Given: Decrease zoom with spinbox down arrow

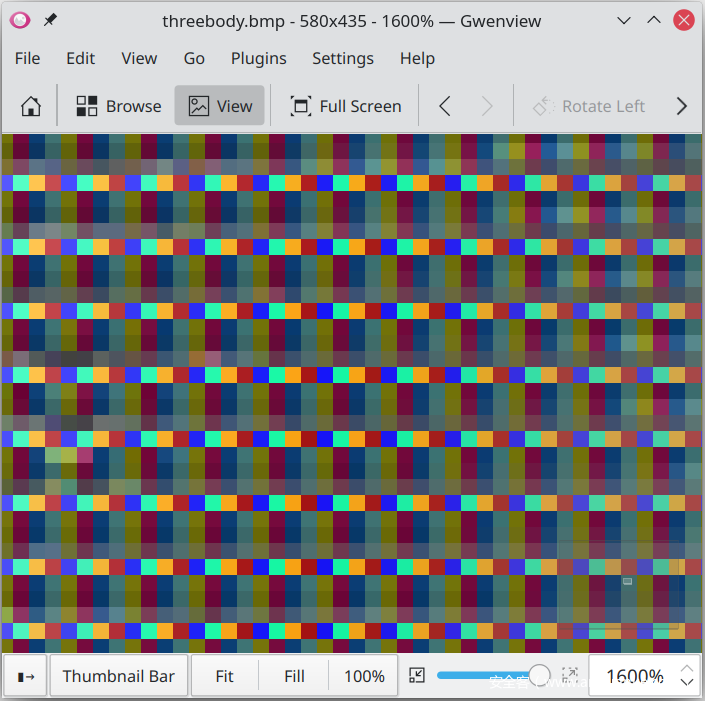Looking at the screenshot, I should [688, 684].
